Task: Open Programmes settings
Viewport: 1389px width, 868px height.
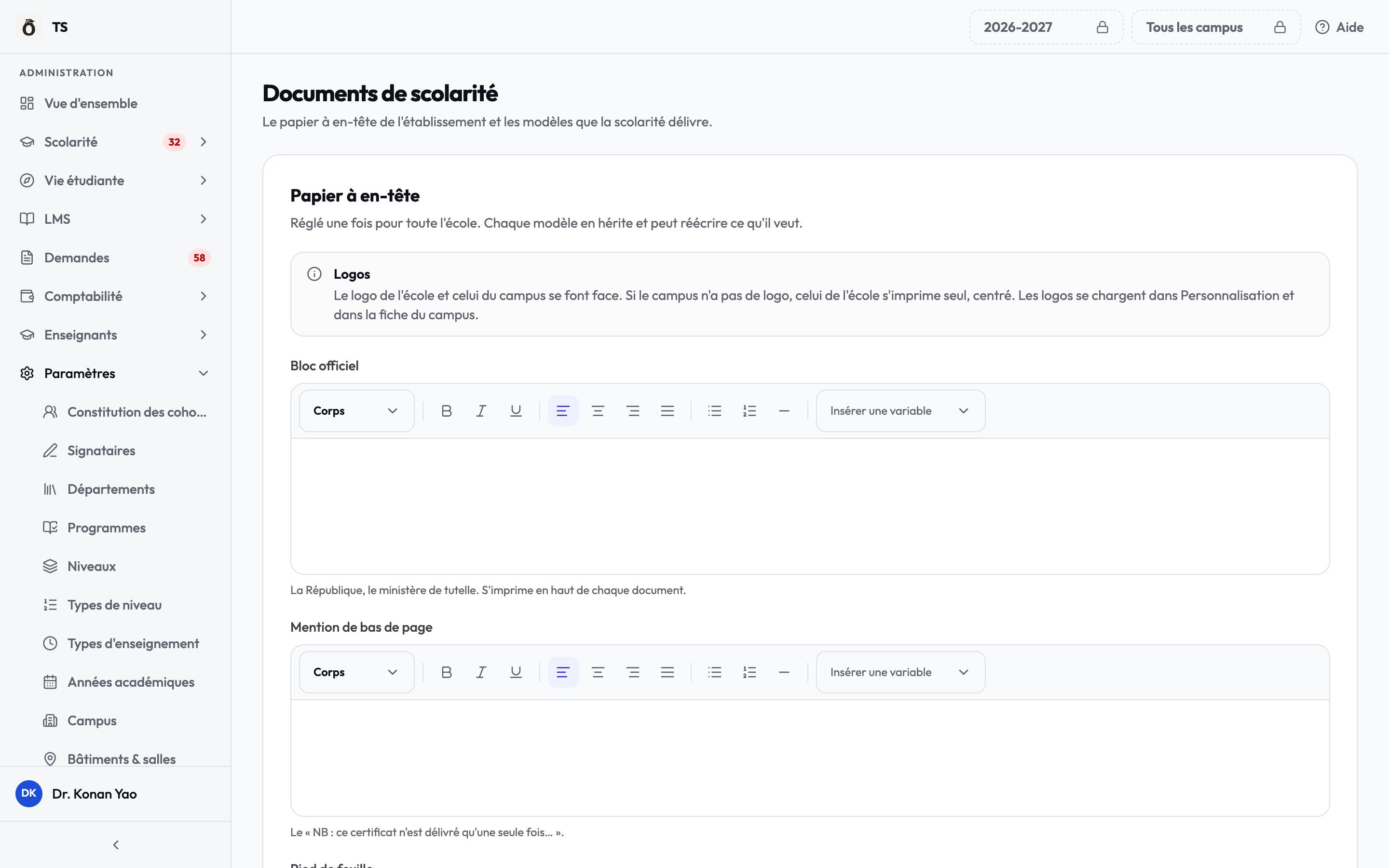Action: pyautogui.click(x=127, y=528)
